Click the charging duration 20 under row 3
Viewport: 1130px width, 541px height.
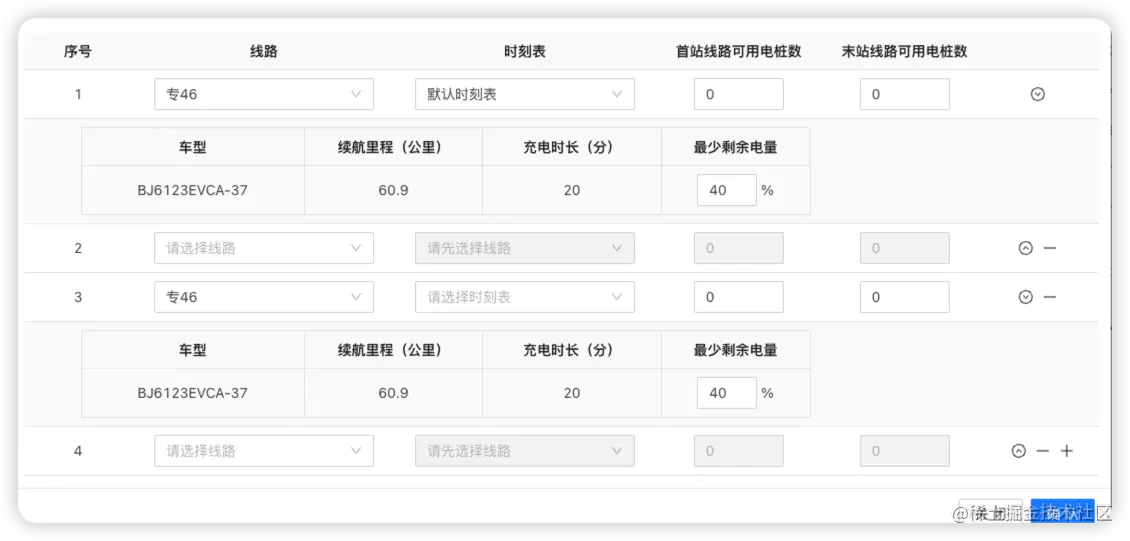tap(572, 393)
